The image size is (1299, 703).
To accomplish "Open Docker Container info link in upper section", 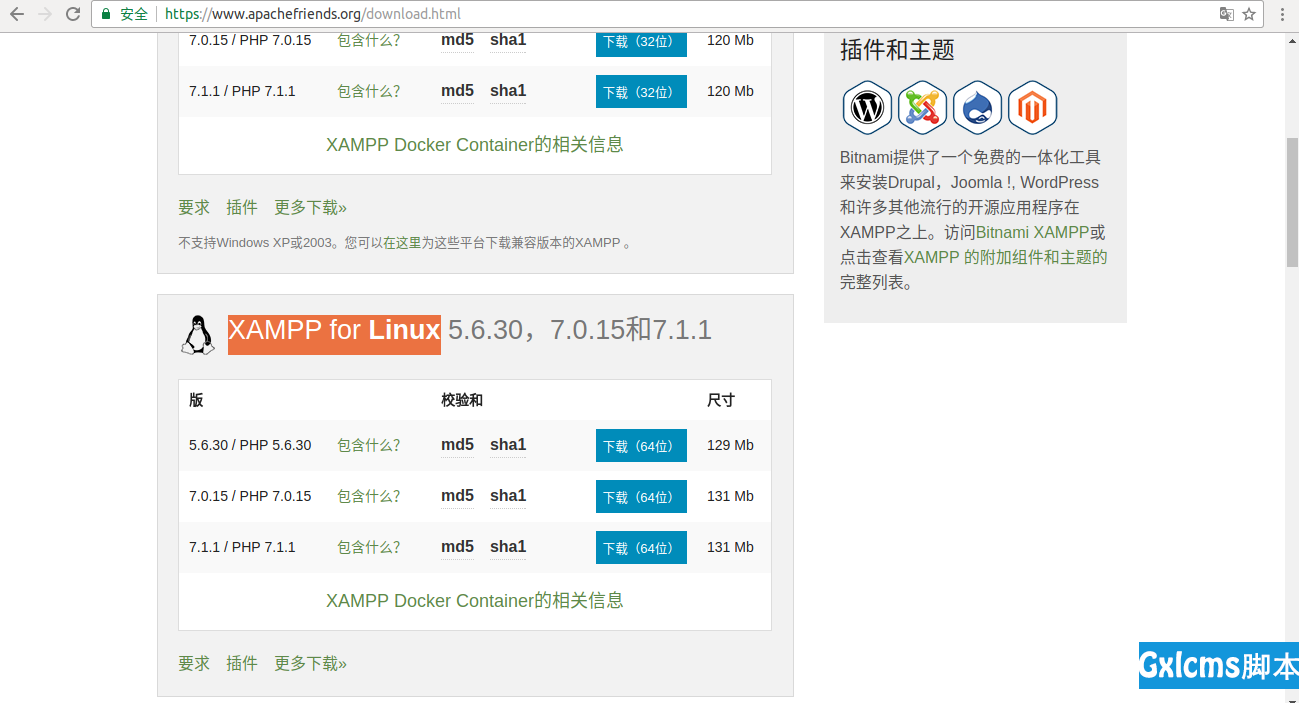I will tap(475, 144).
